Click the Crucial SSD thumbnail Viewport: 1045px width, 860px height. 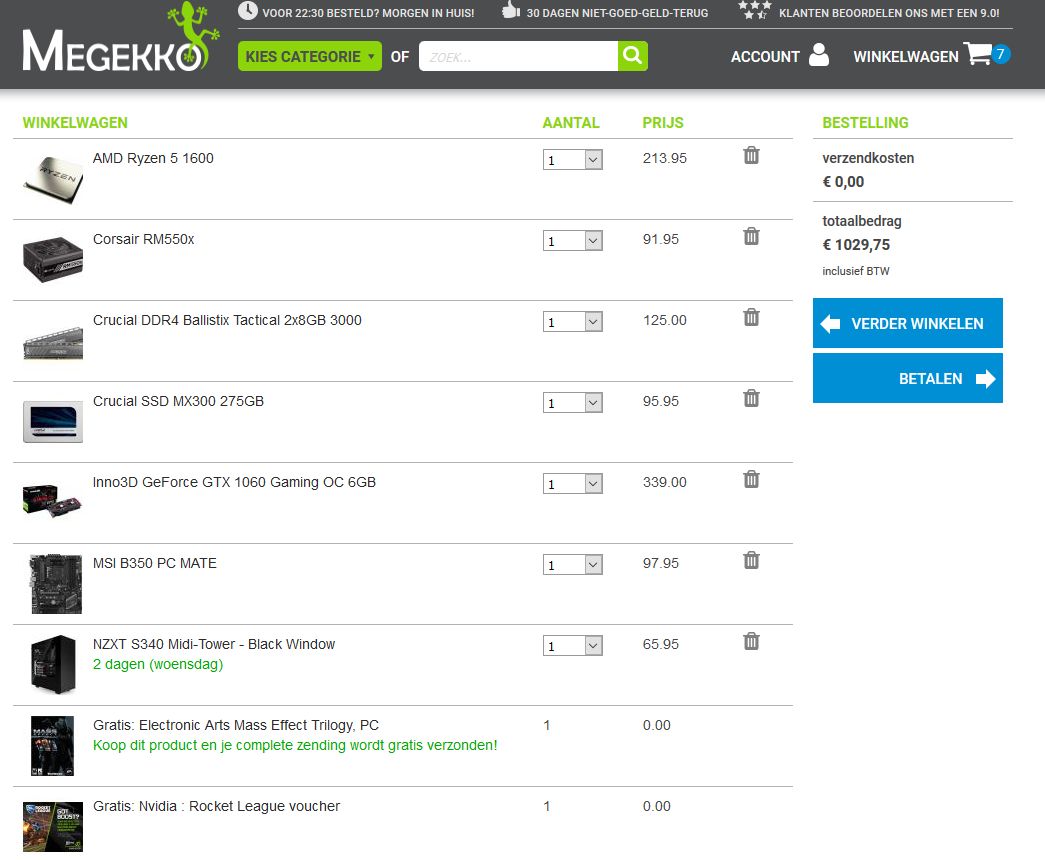pyautogui.click(x=53, y=421)
